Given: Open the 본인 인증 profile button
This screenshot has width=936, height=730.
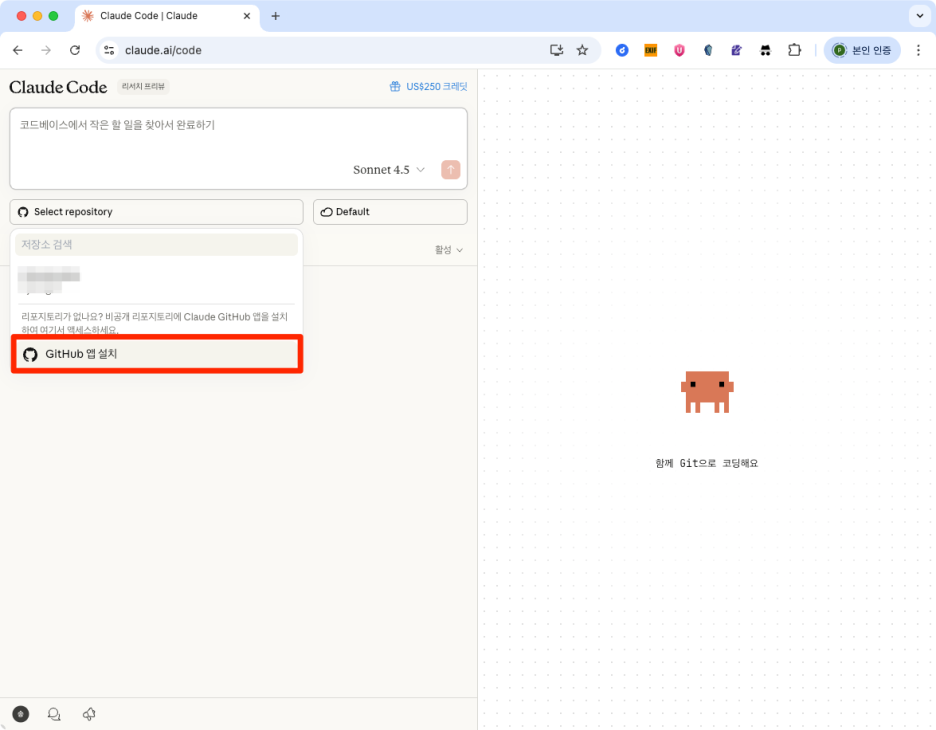Looking at the screenshot, I should tap(862, 50).
